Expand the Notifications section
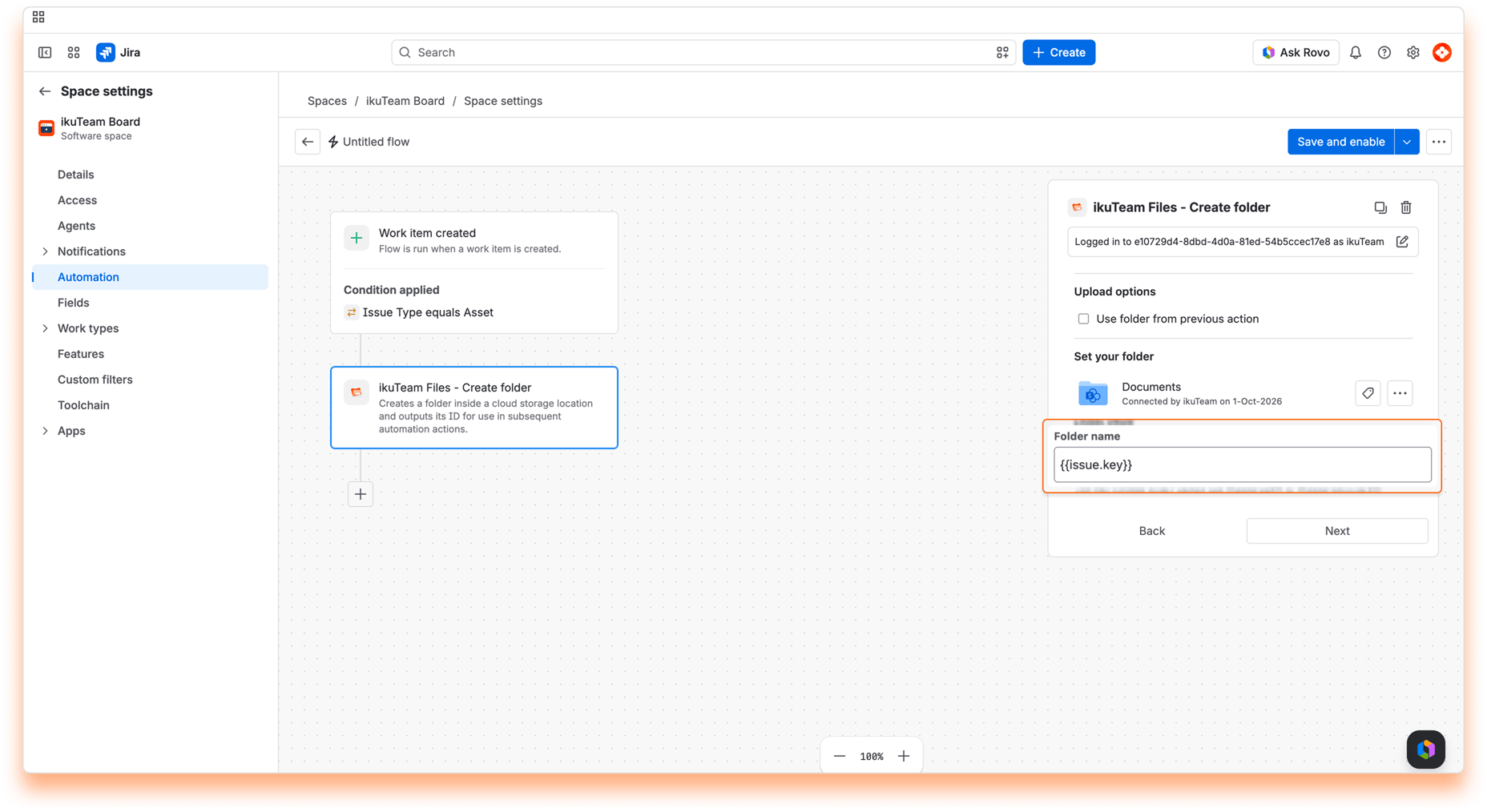This screenshot has width=1487, height=812. [45, 251]
